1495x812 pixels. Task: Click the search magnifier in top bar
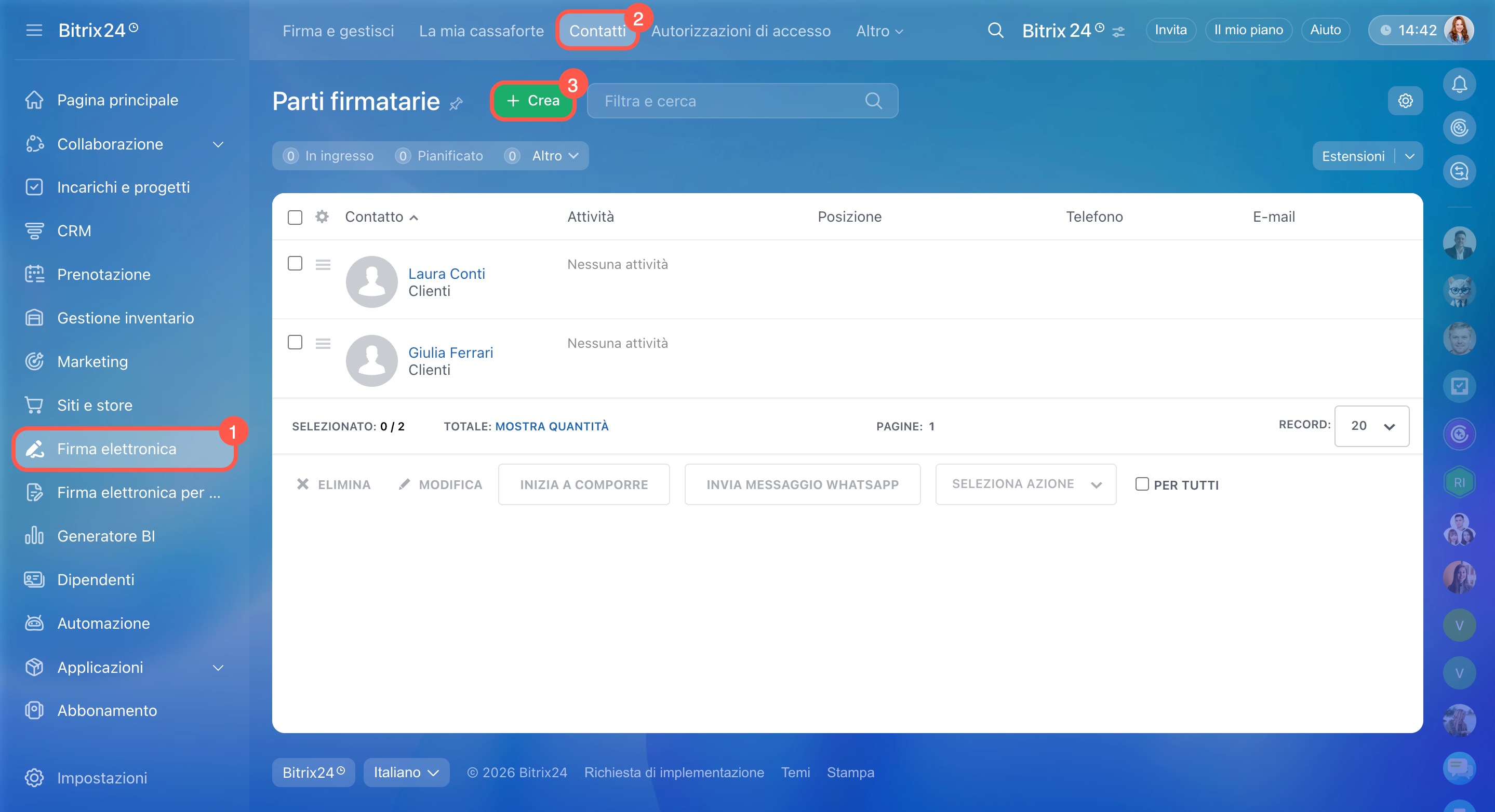[x=995, y=30]
